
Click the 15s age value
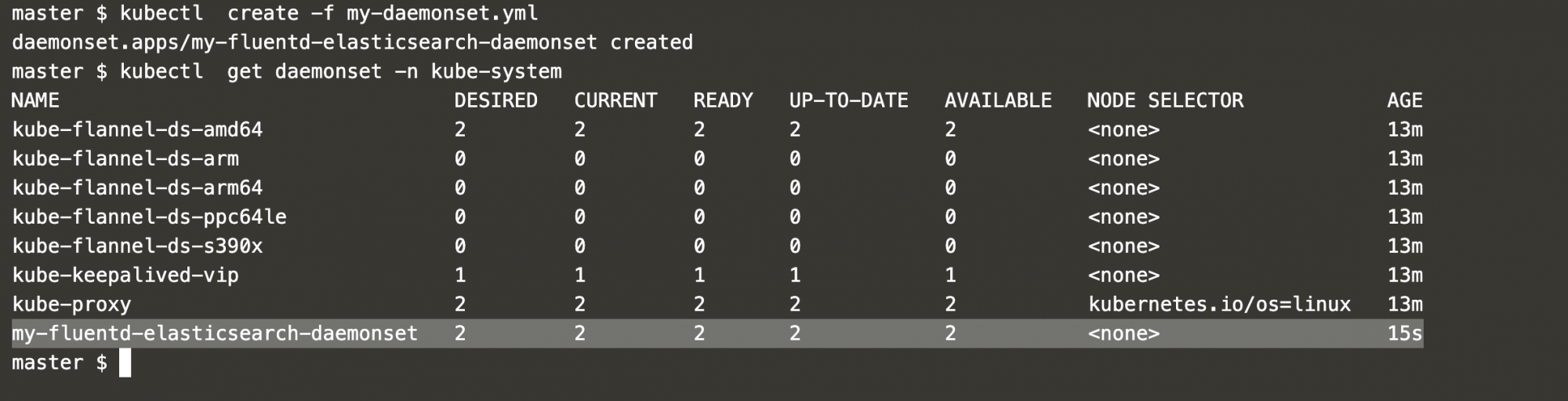[1405, 334]
